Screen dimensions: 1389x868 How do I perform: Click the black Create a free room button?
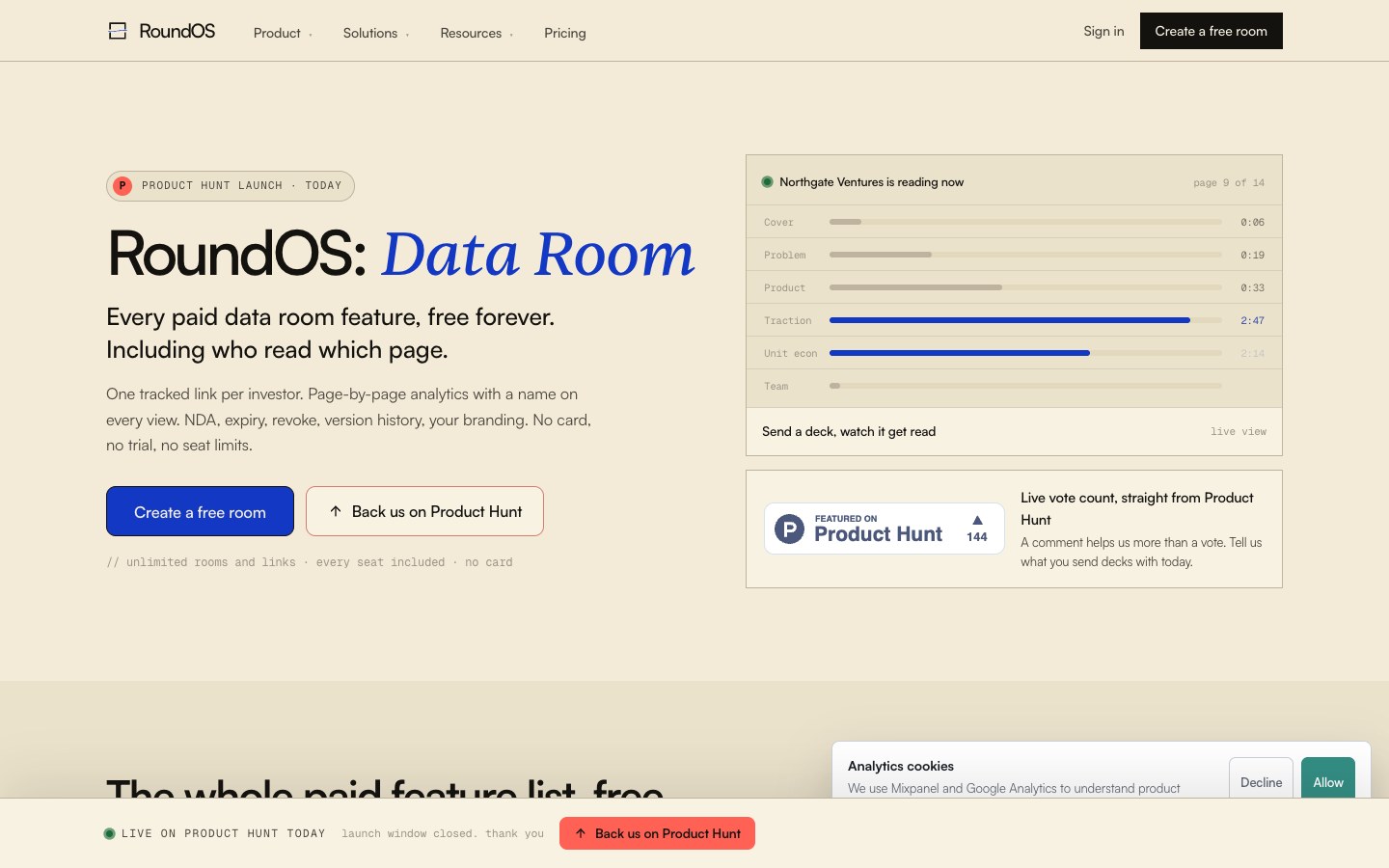point(1212,31)
